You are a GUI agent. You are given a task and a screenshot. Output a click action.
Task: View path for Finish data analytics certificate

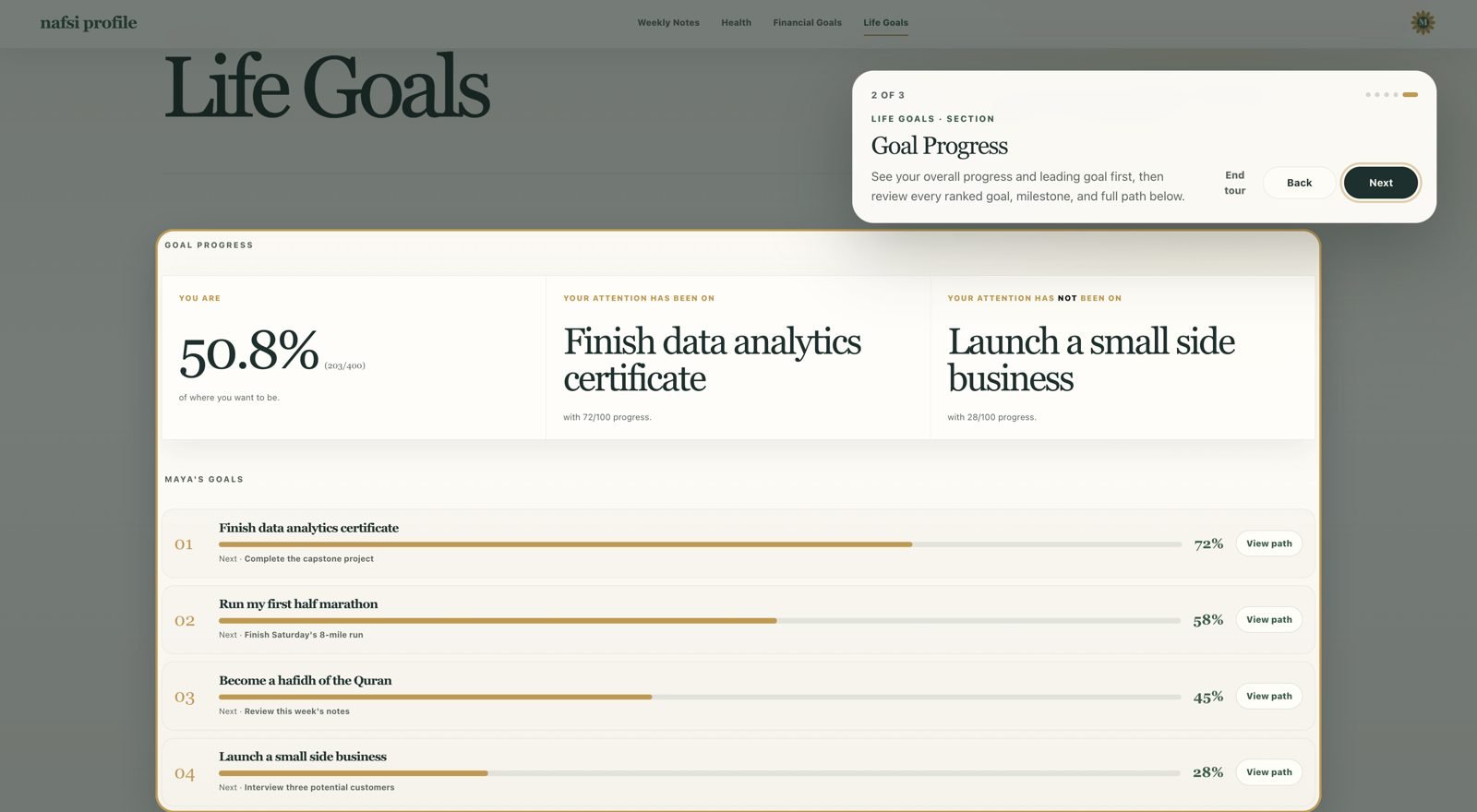tap(1269, 543)
